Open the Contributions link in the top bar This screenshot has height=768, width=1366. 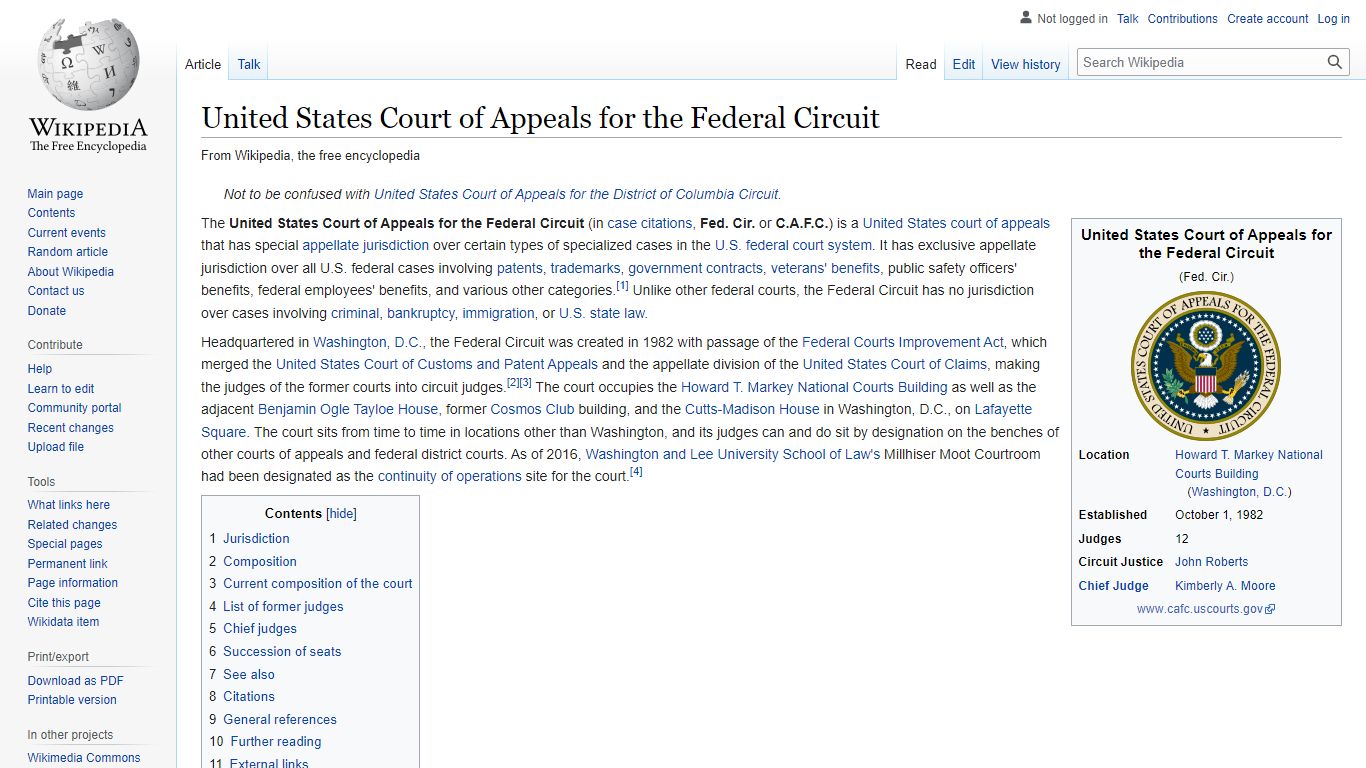1183,19
